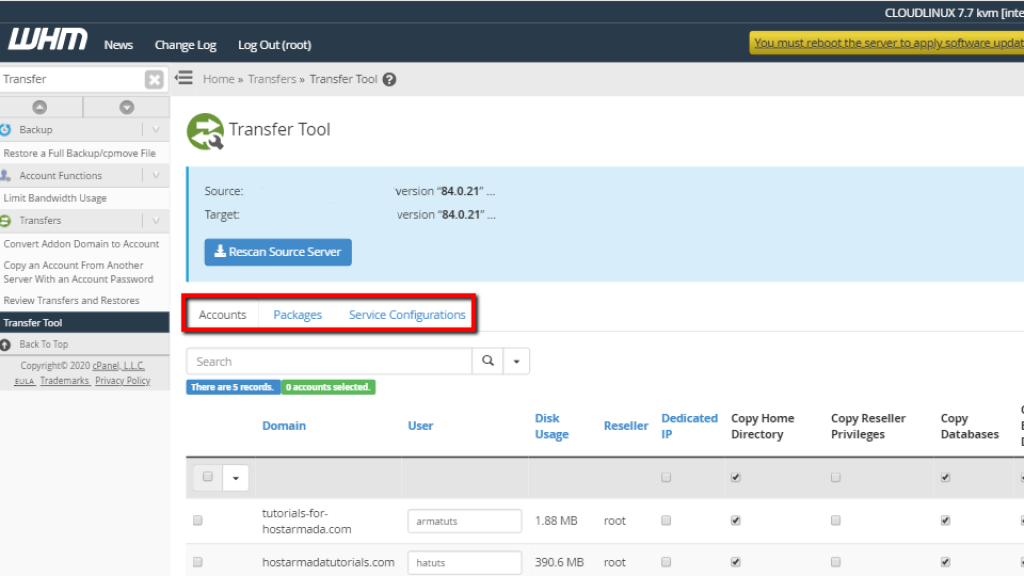Open Convert Addon Domain to Account
1024x576 pixels.
click(x=81, y=244)
